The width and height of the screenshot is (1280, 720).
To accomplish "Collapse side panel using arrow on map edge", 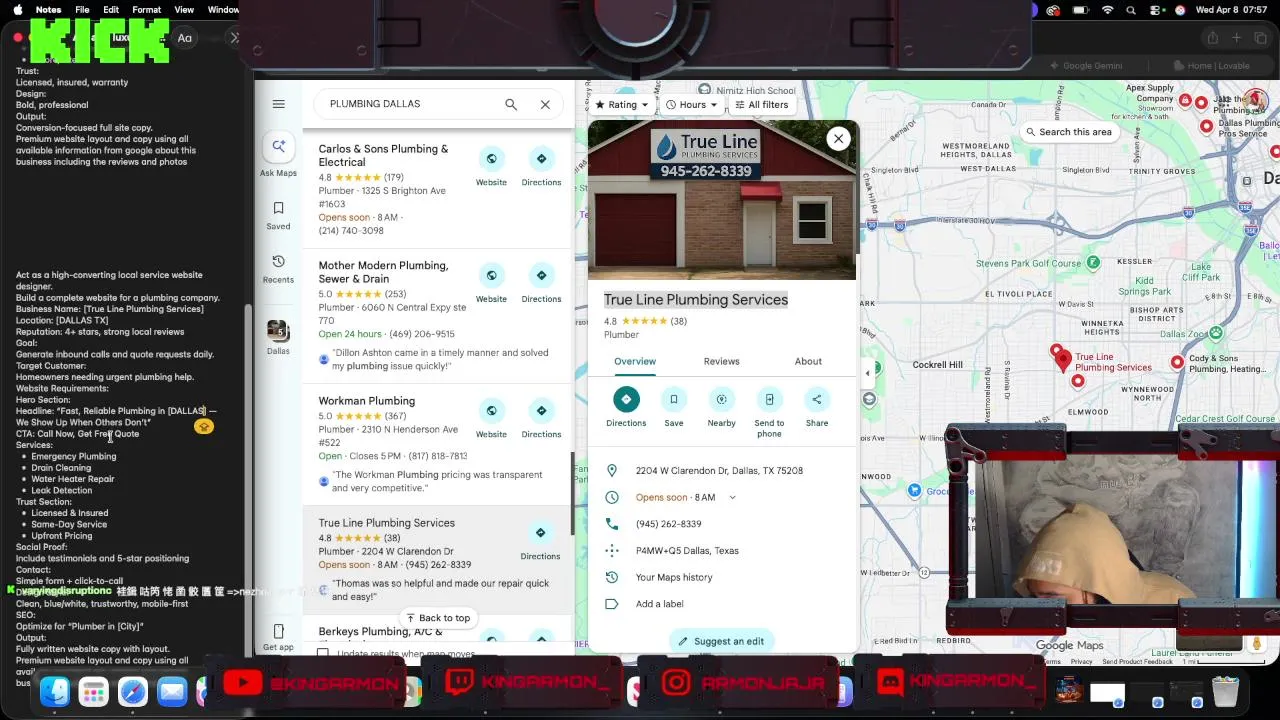I will click(868, 373).
